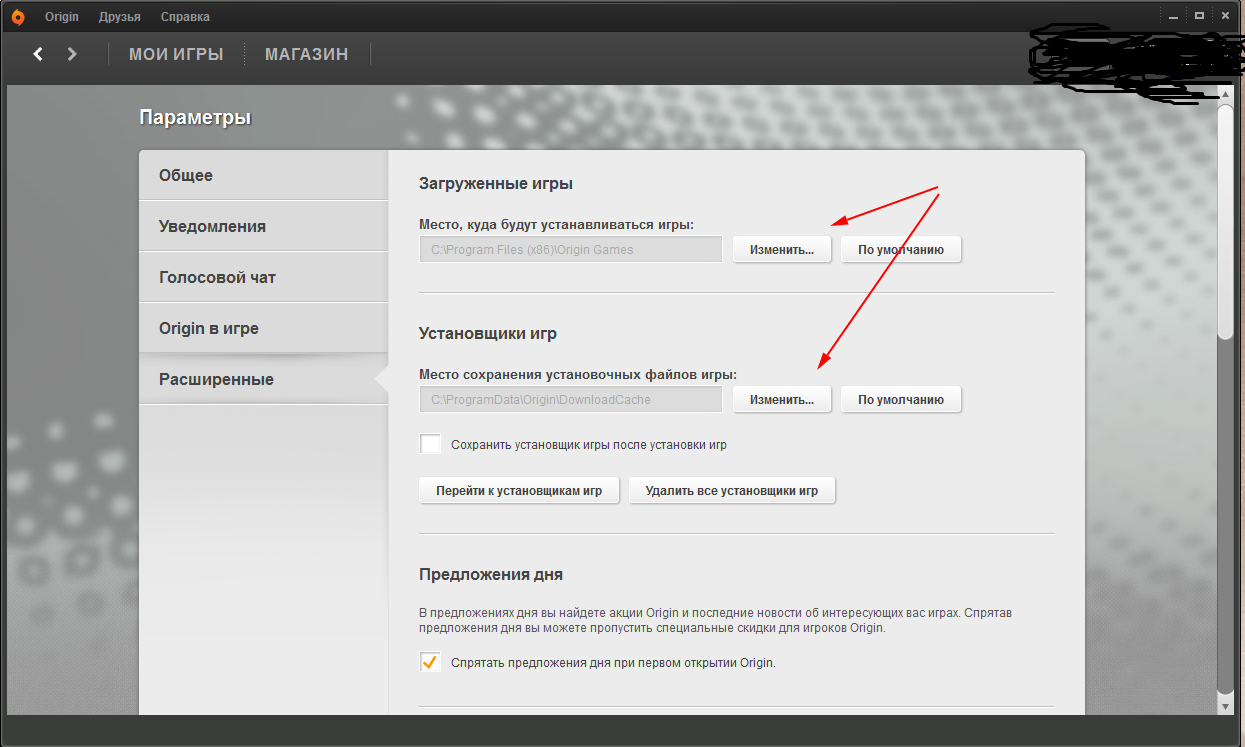Select the Уведомления settings section
This screenshot has height=747, width=1245.
[x=263, y=226]
